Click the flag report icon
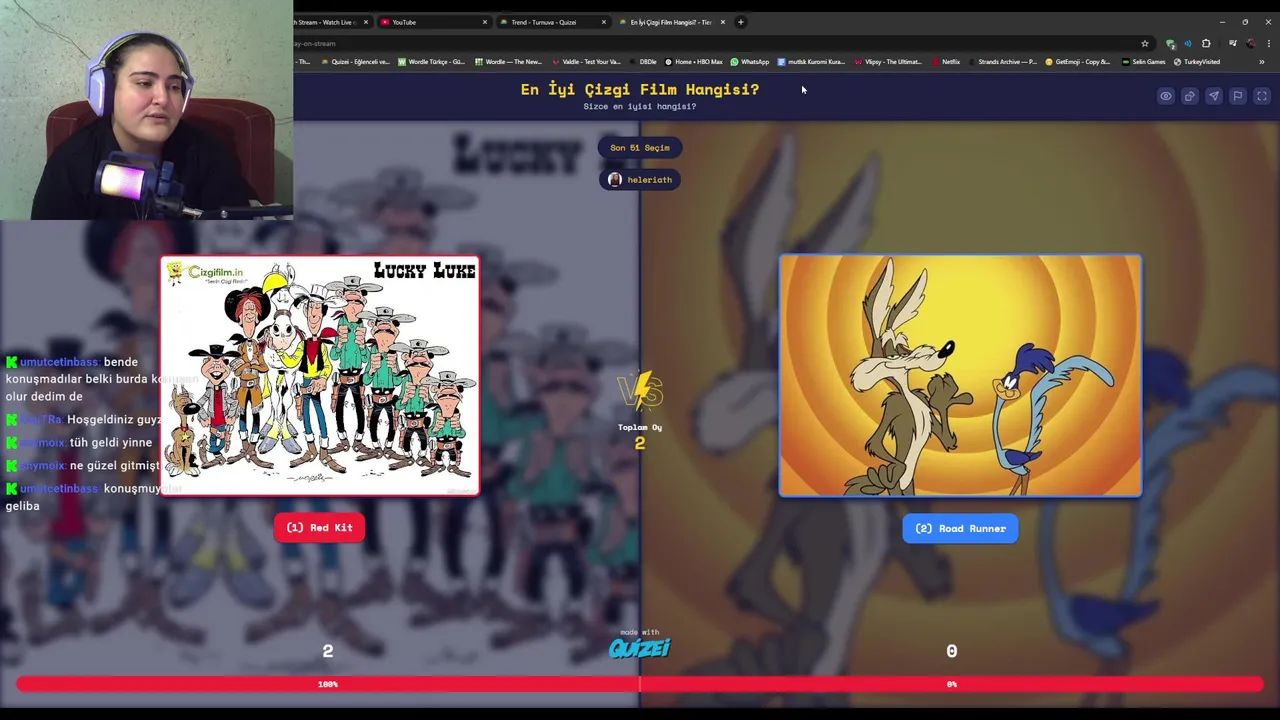 click(x=1238, y=96)
